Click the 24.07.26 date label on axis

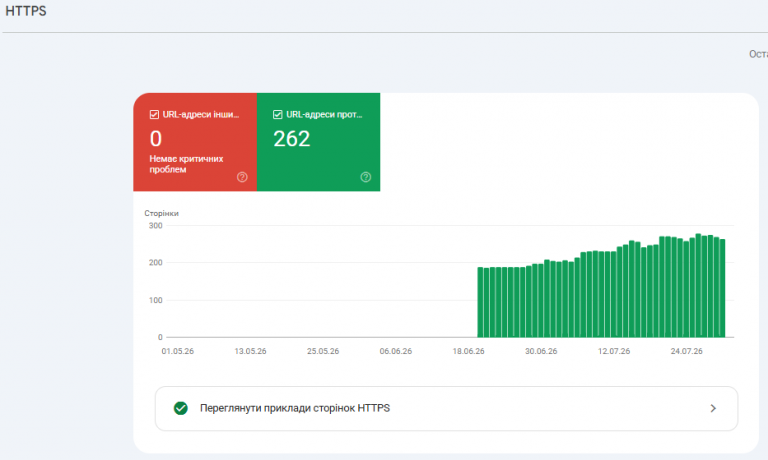(x=686, y=351)
